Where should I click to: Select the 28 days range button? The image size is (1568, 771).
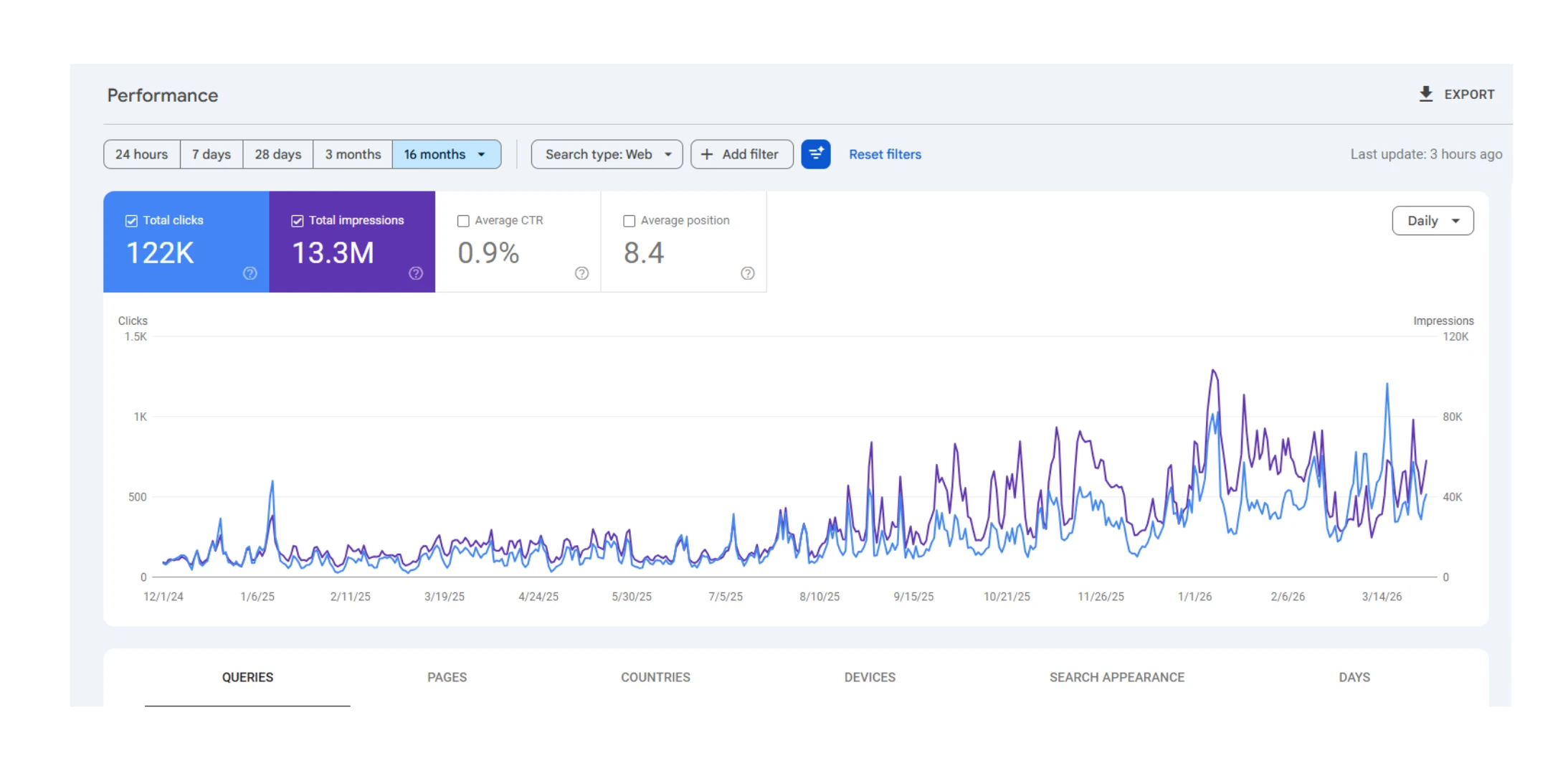click(x=278, y=154)
